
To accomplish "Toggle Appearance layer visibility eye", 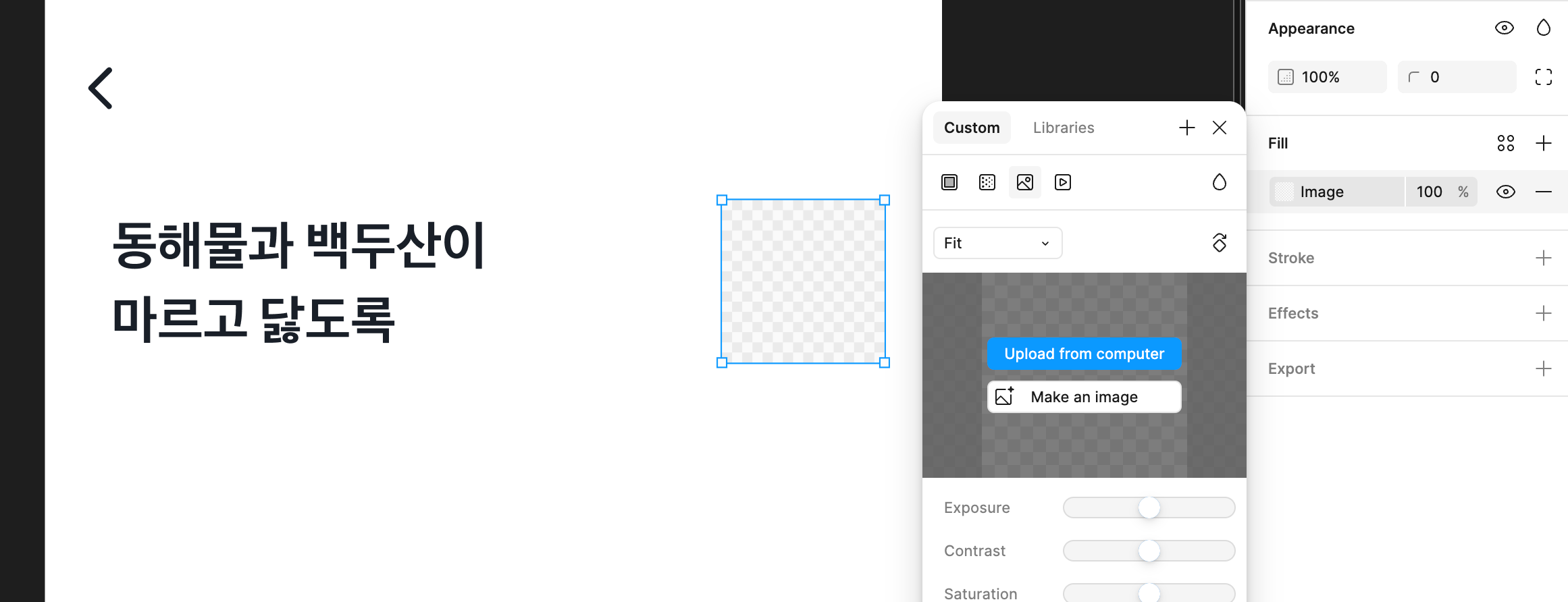I will pyautogui.click(x=1504, y=28).
